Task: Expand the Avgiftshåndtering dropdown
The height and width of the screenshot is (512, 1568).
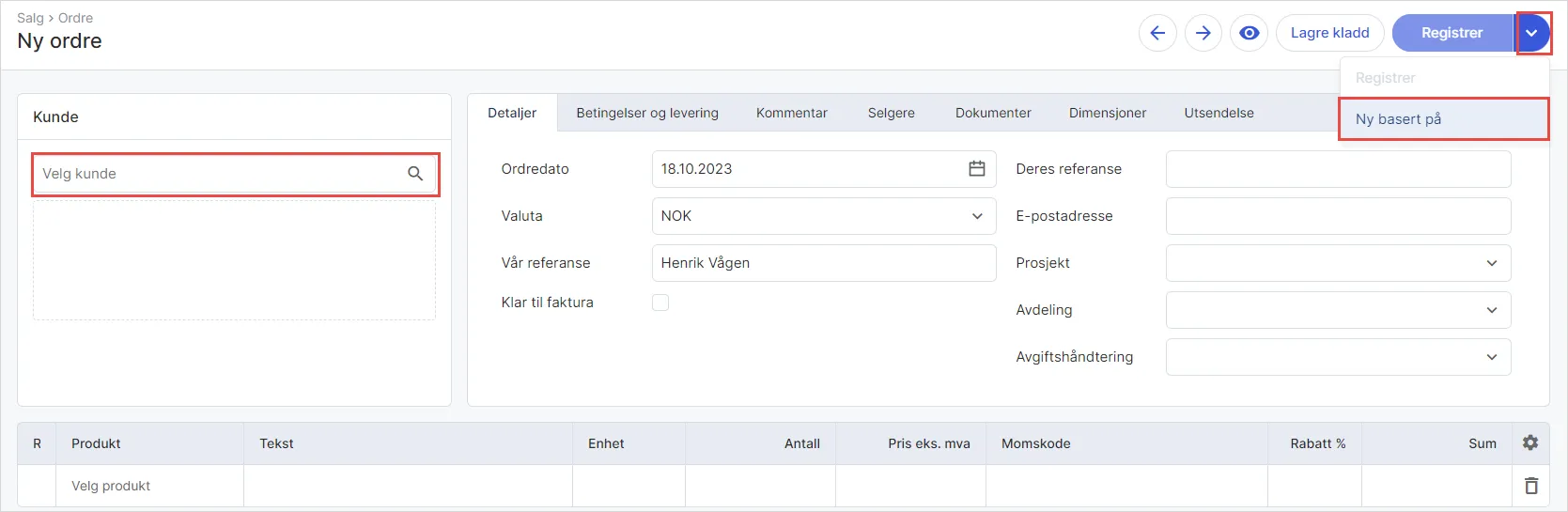Action: [1339, 357]
